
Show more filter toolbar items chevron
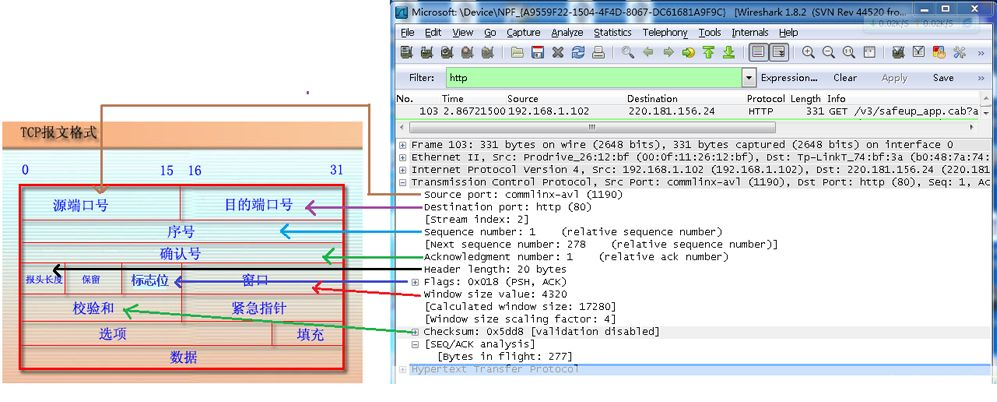[x=980, y=78]
